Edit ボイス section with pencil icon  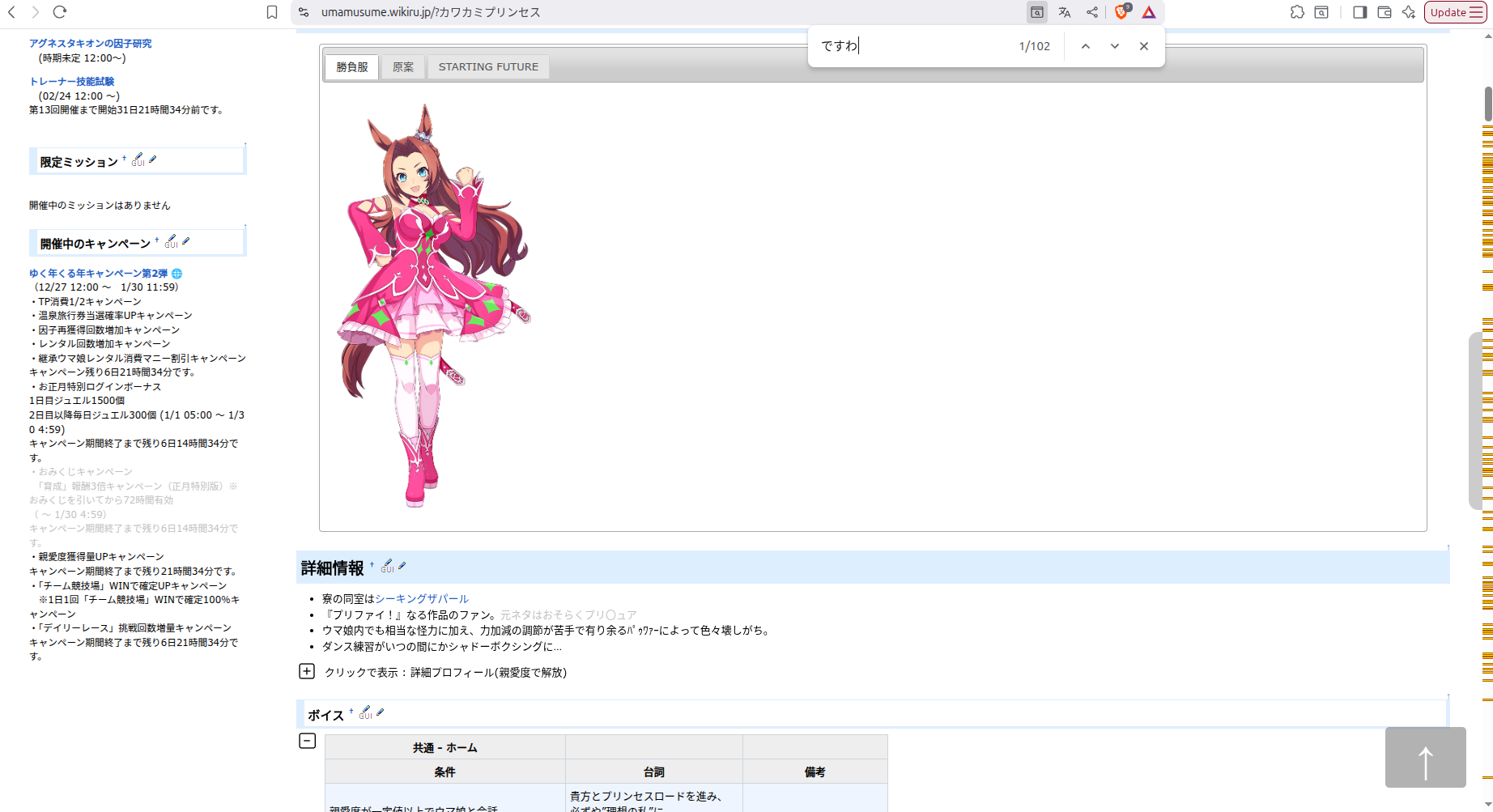click(x=381, y=712)
